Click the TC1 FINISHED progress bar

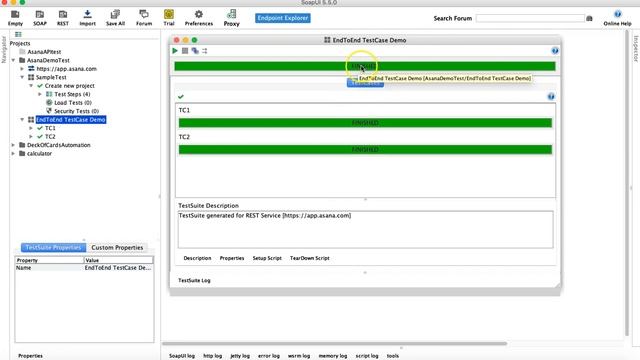click(x=365, y=123)
